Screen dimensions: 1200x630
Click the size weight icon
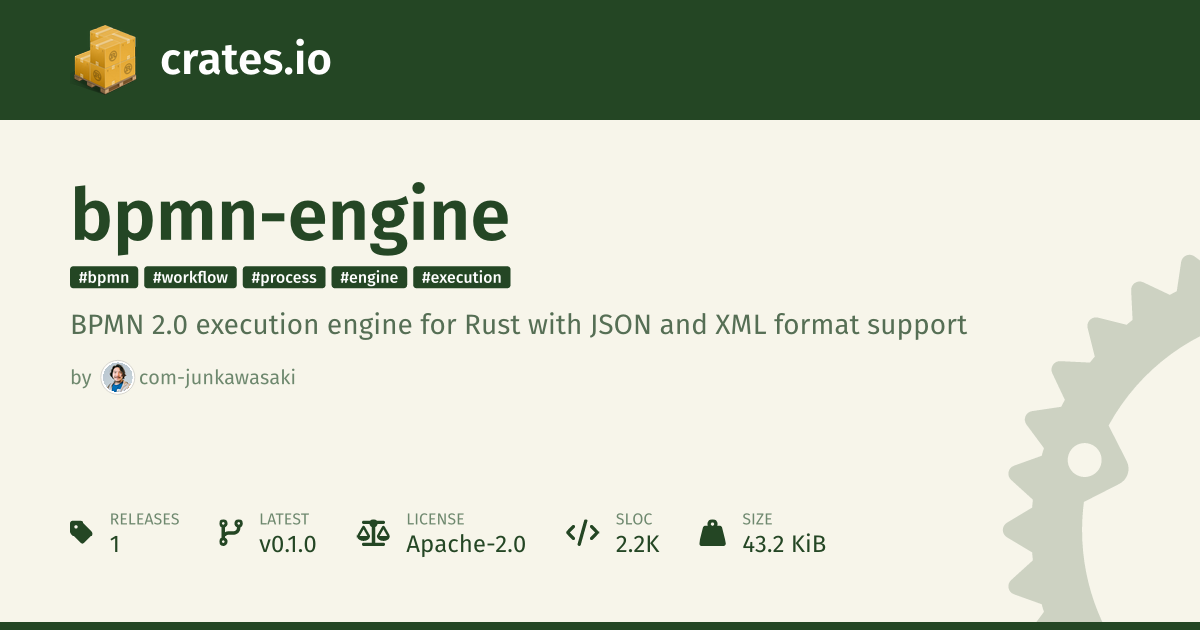712,532
